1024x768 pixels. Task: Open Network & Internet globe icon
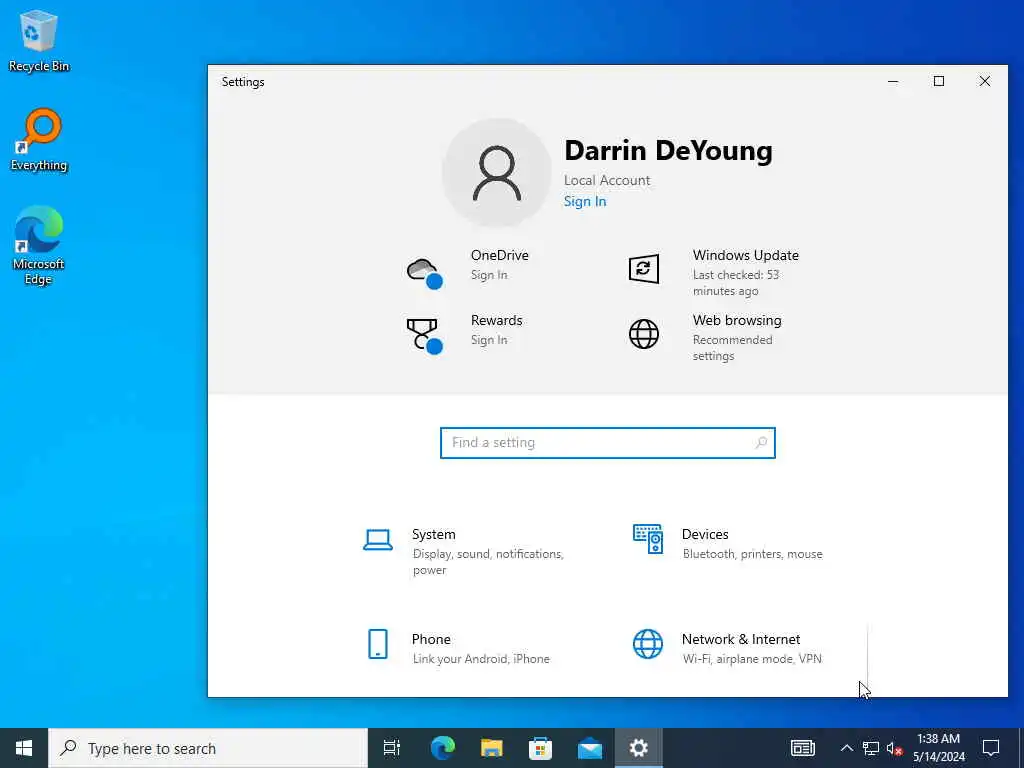(648, 644)
